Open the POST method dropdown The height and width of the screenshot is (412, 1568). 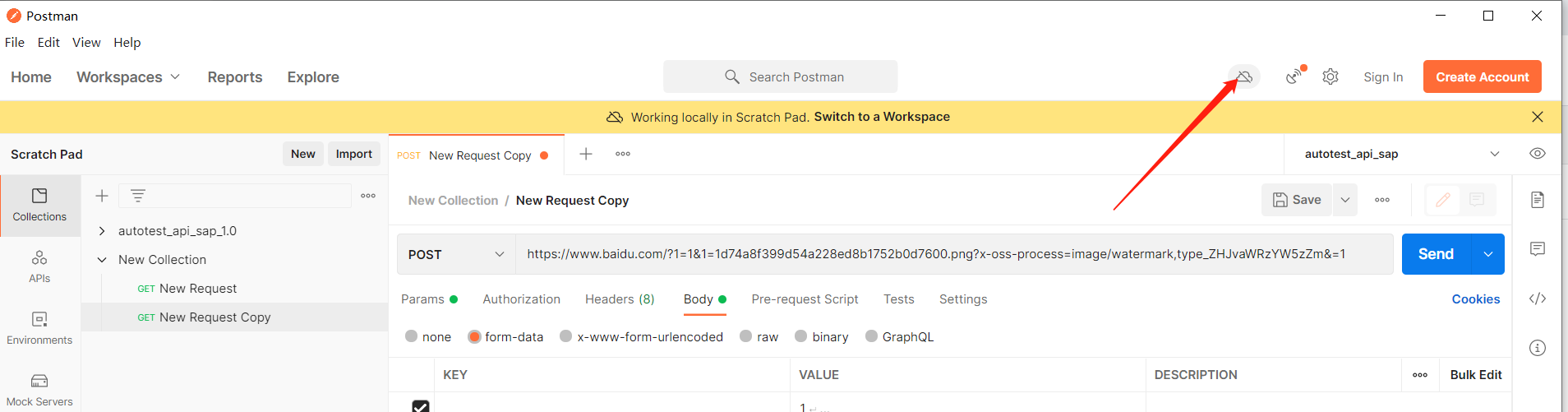(x=456, y=254)
